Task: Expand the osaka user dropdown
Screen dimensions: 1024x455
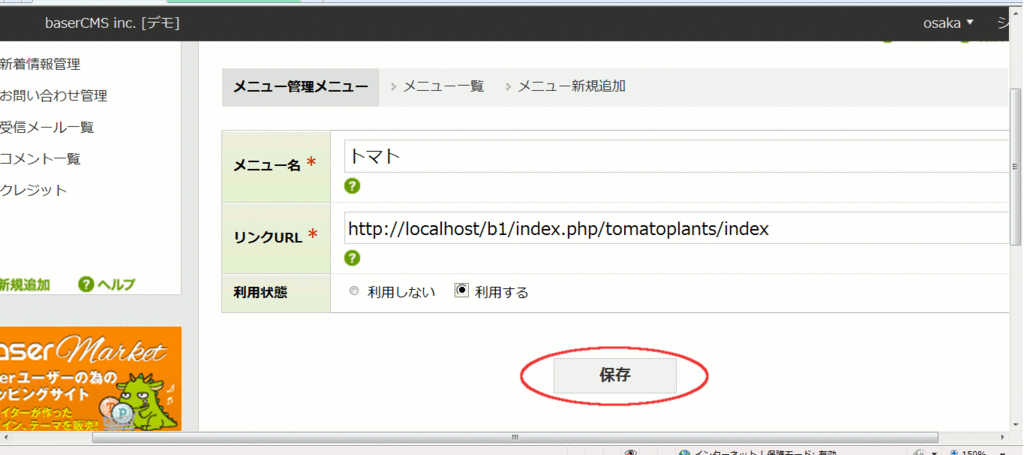Action: pyautogui.click(x=948, y=24)
